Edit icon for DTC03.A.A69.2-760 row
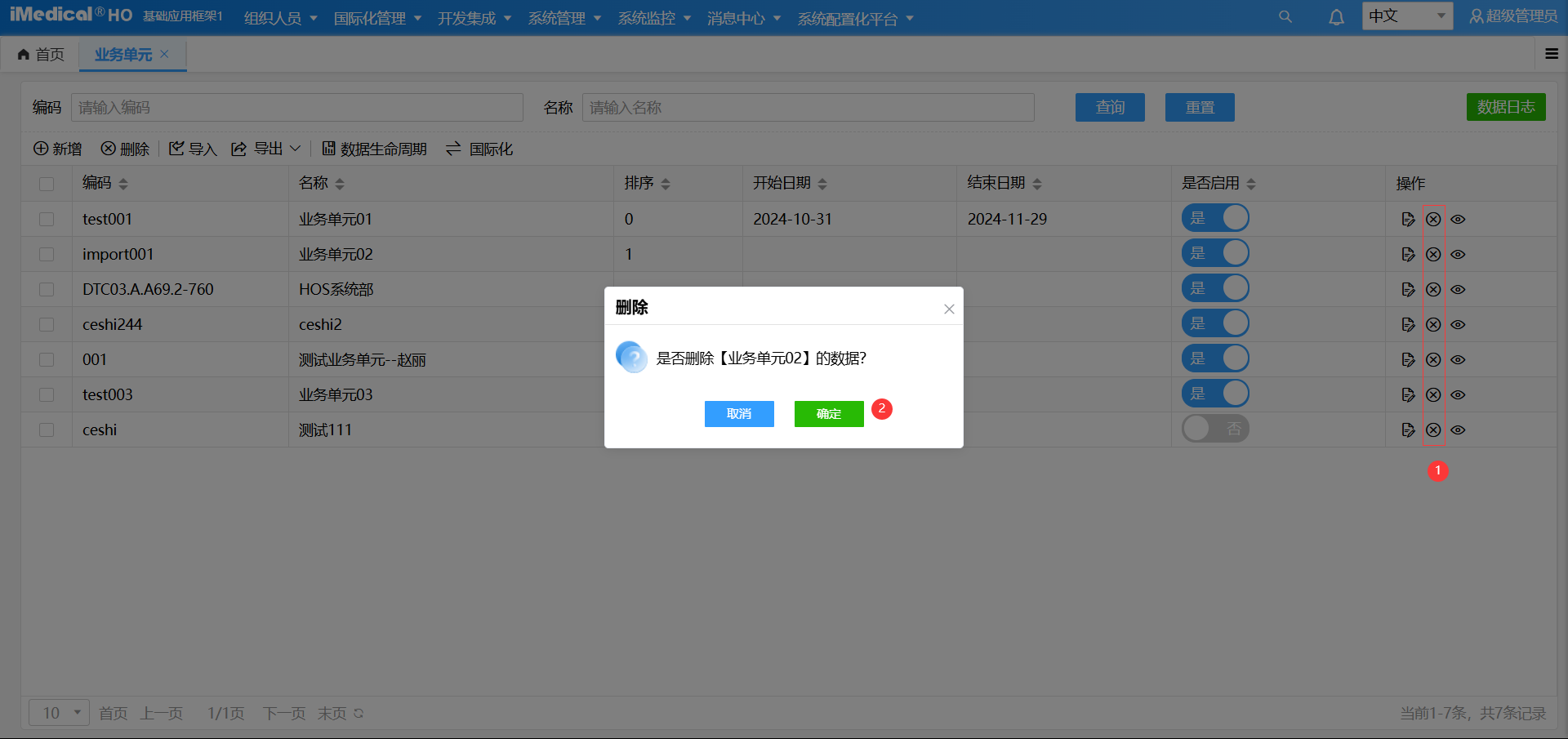1568x739 pixels. pos(1408,289)
